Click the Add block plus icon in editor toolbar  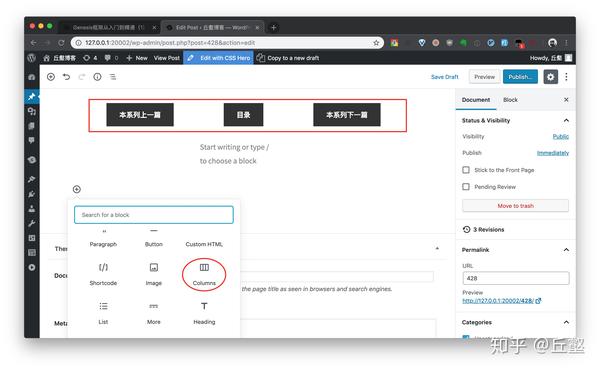click(51, 77)
